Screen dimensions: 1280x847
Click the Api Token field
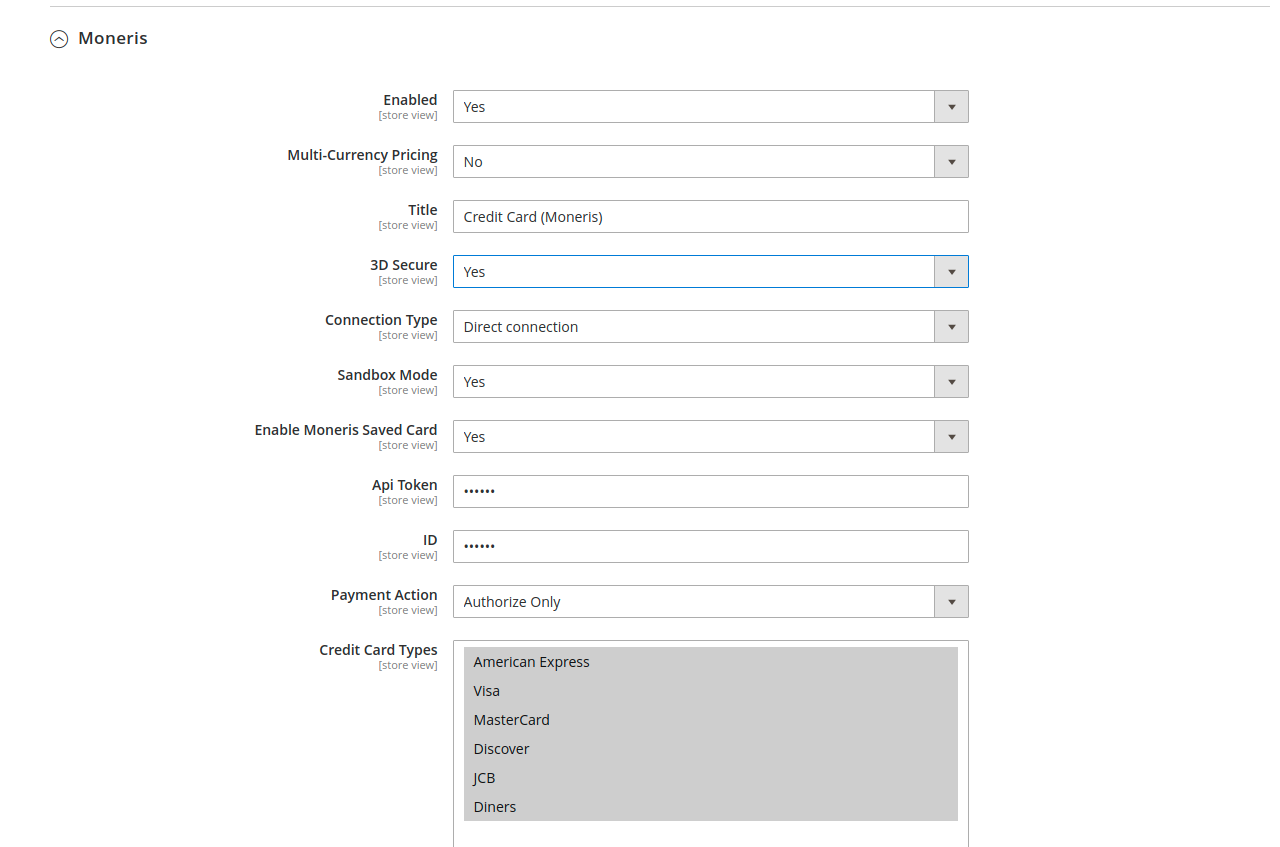[x=710, y=492]
